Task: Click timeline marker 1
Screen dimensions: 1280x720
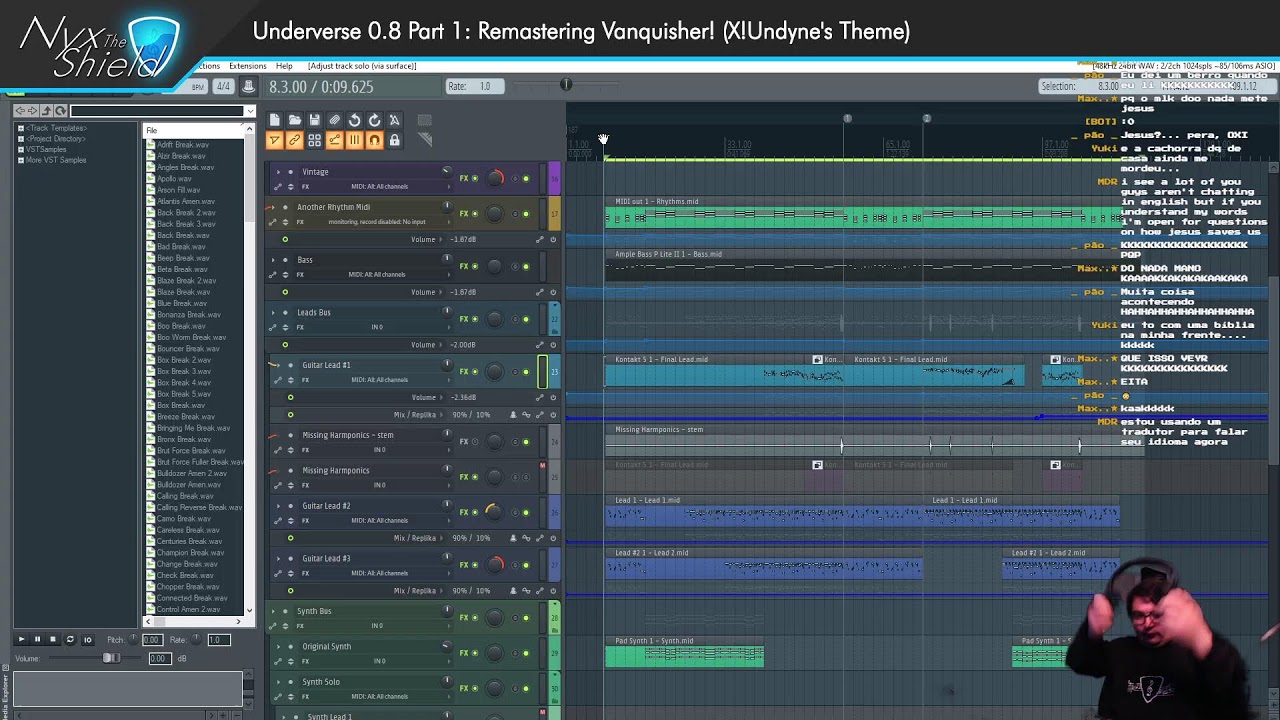Action: 847,119
